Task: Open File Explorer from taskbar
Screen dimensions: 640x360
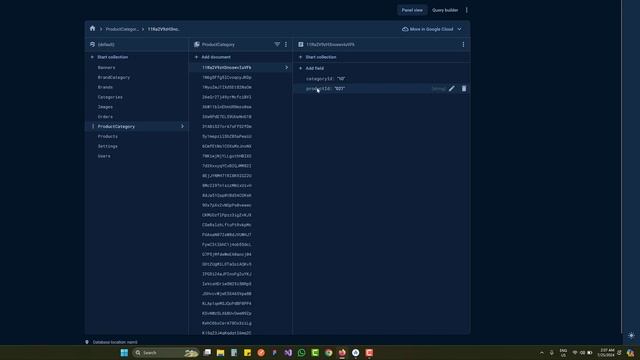Action: (220, 353)
